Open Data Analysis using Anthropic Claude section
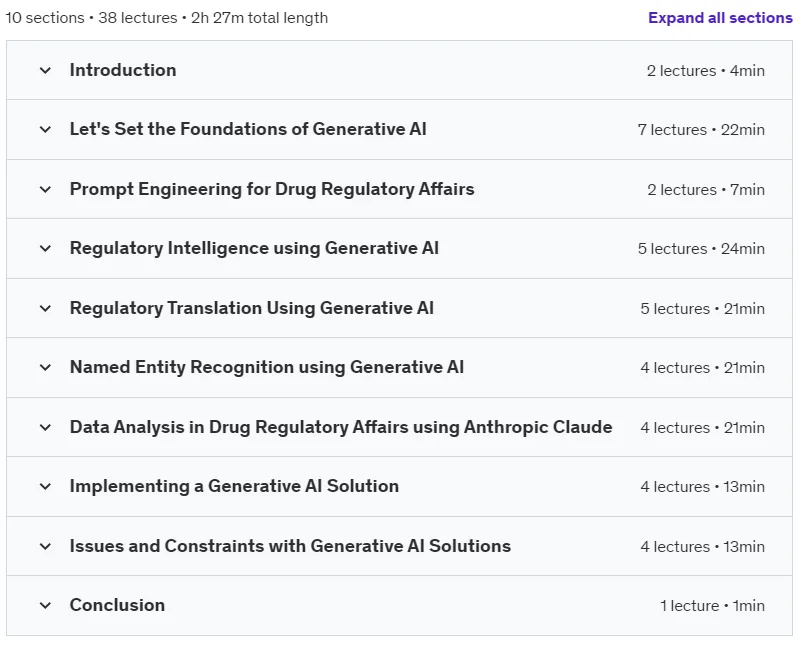Viewport: 798px width, 645px height. coord(341,427)
